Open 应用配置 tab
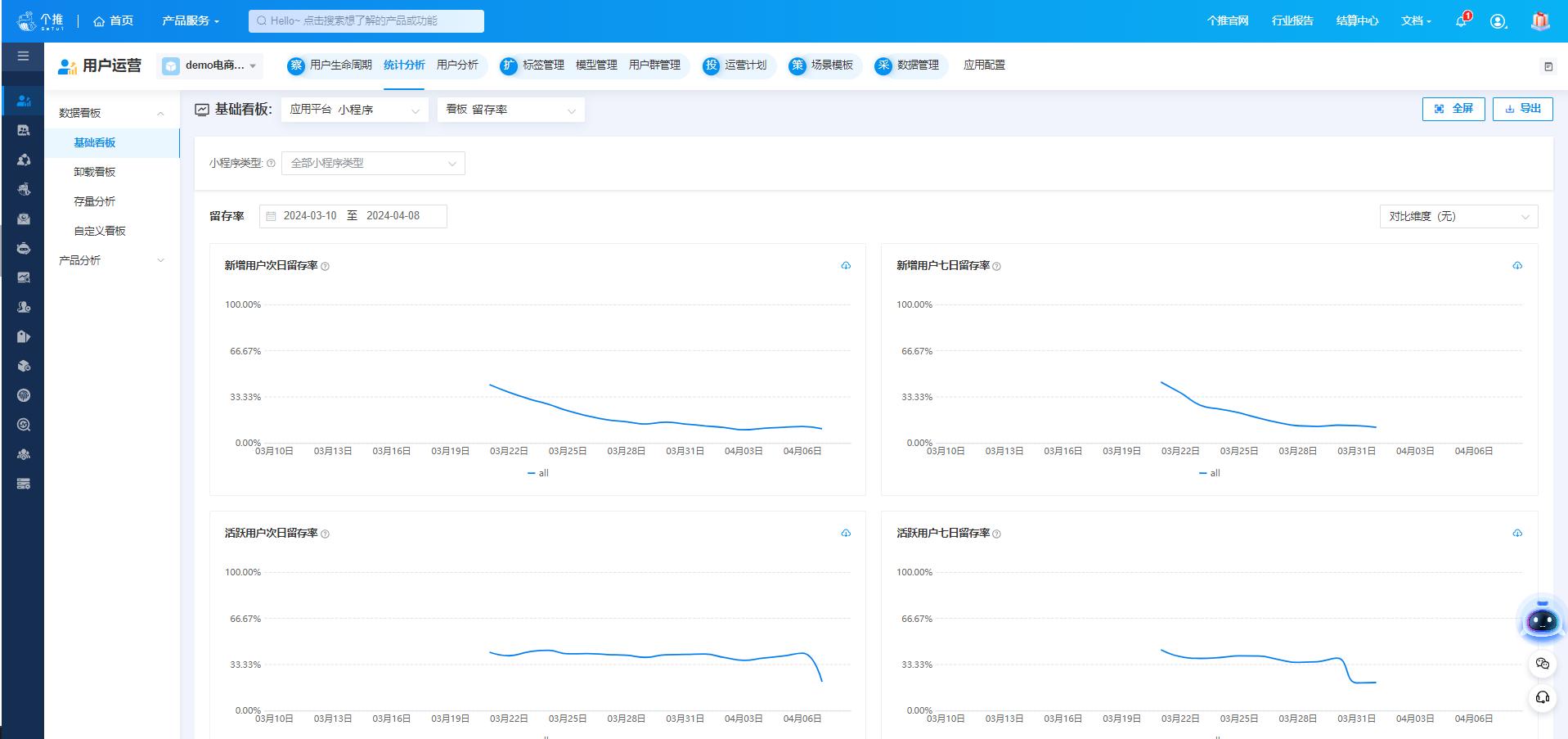 [x=984, y=65]
